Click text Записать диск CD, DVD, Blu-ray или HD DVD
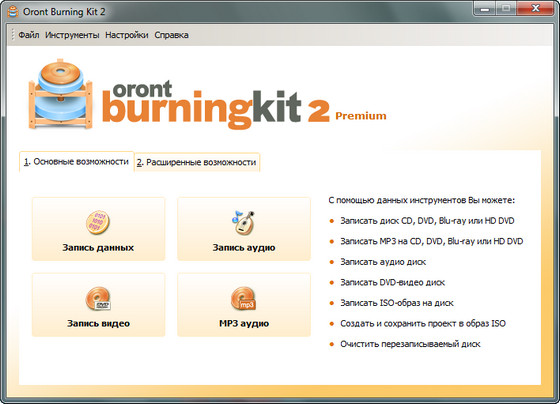The width and height of the screenshot is (560, 404). [427, 221]
